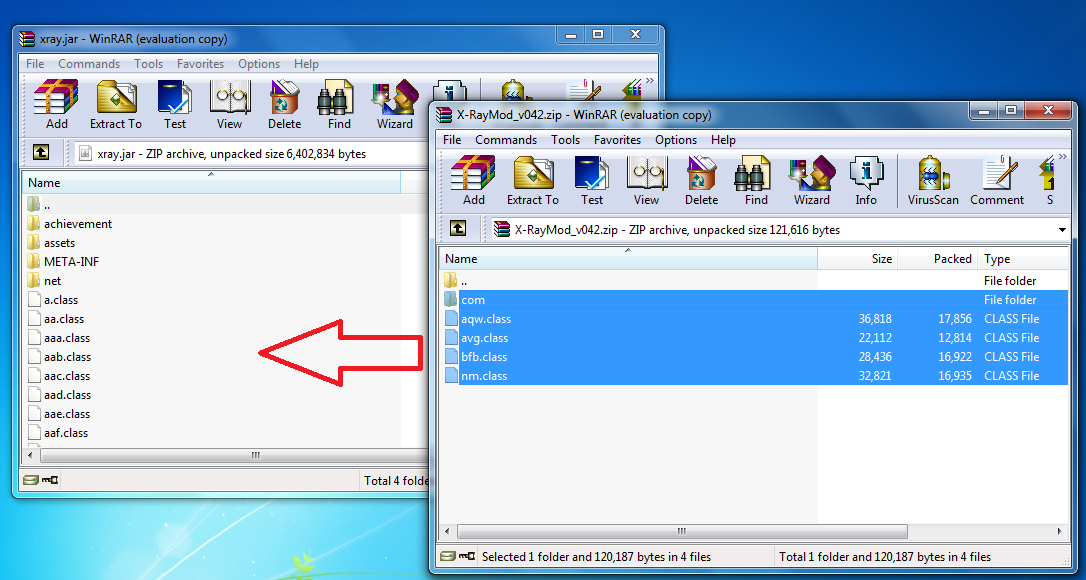Open Options menu in xray.jar window

pos(259,64)
